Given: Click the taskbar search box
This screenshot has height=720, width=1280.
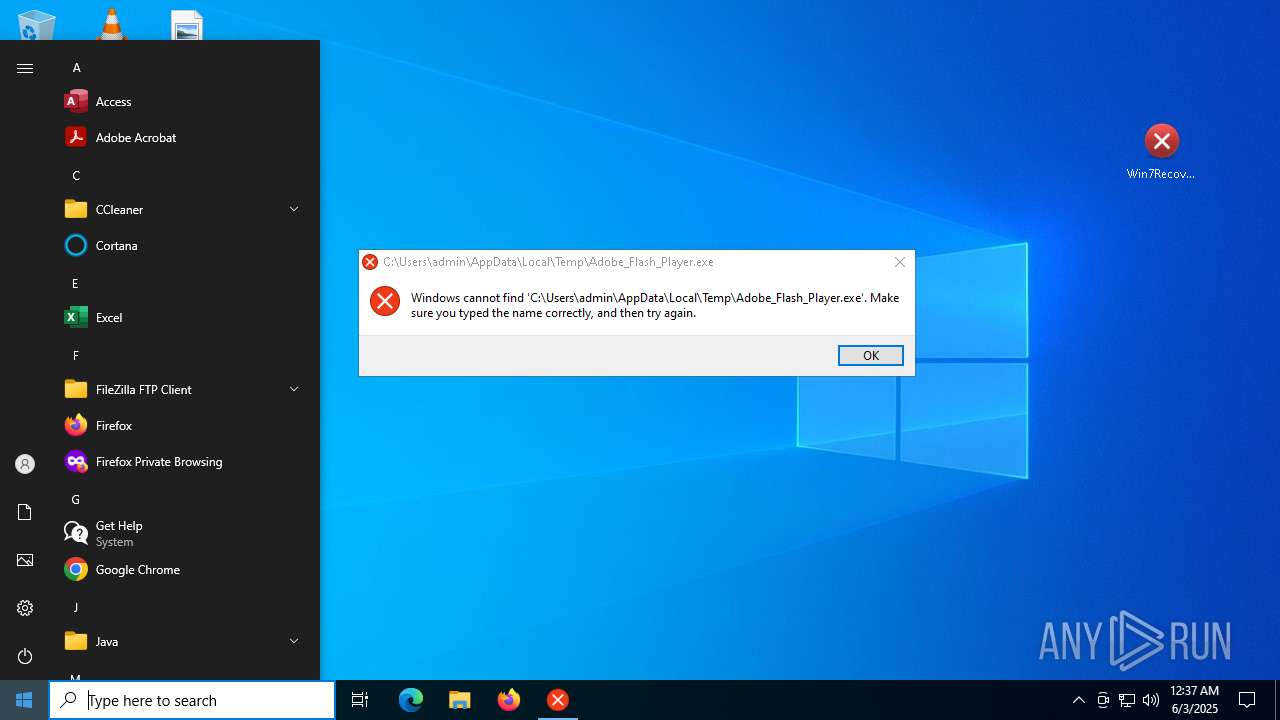Looking at the screenshot, I should coord(192,700).
